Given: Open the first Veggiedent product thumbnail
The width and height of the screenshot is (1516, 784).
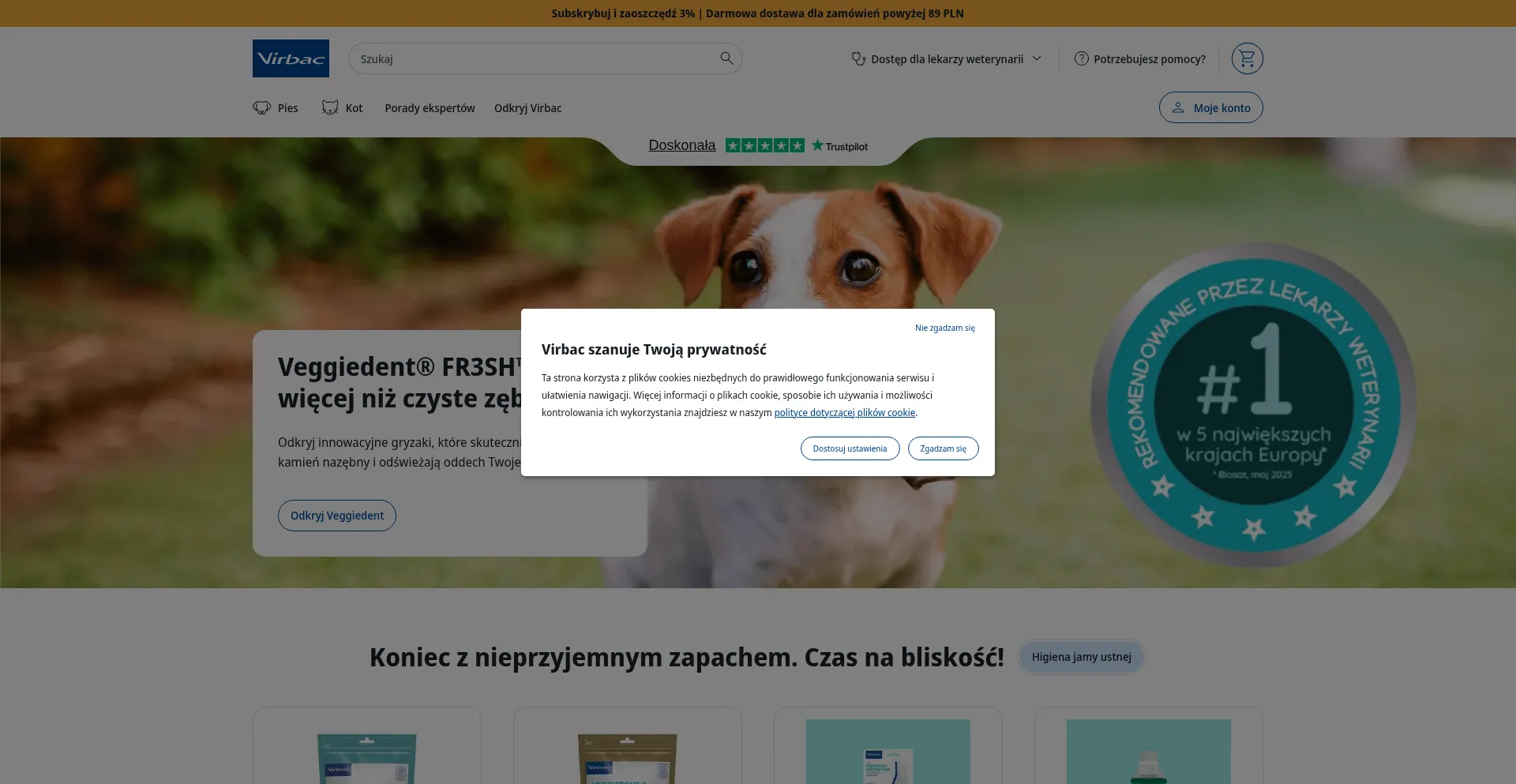Looking at the screenshot, I should click(366, 758).
